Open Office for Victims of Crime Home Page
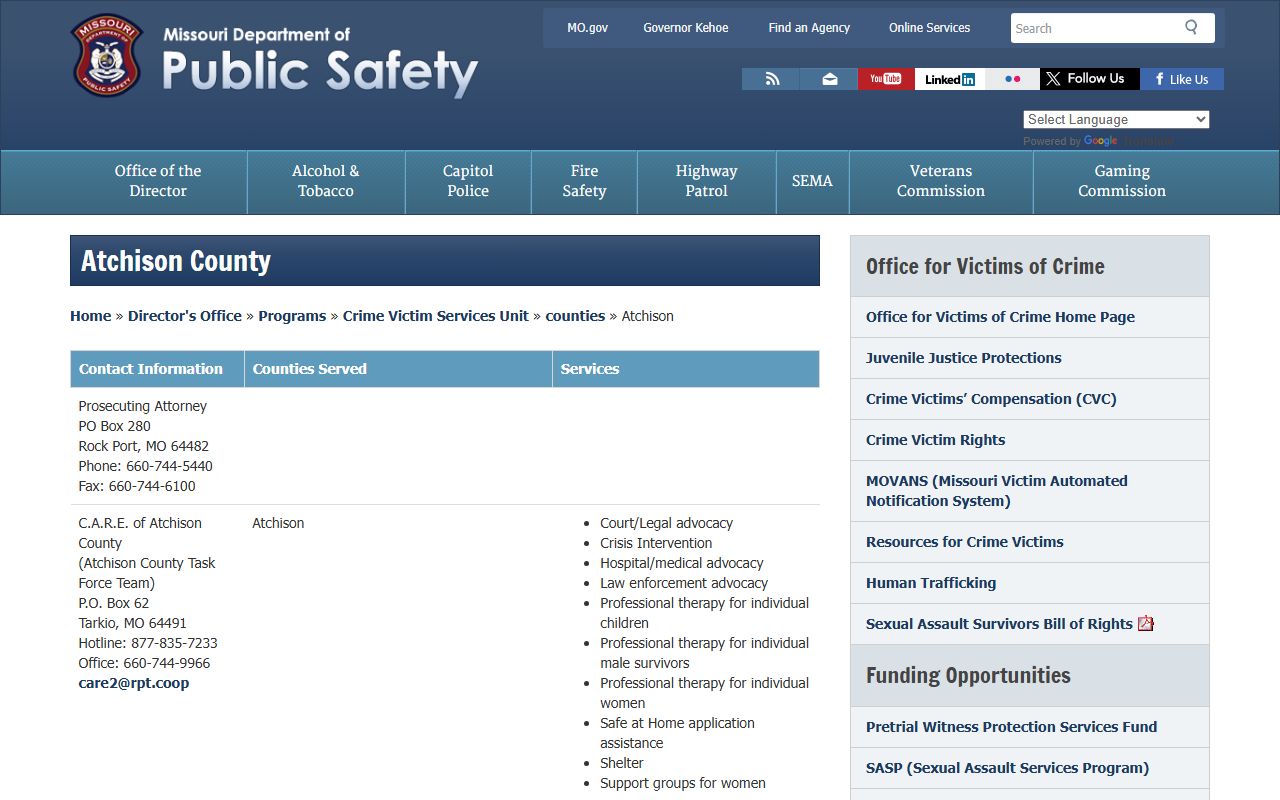This screenshot has height=800, width=1280. coord(1000,317)
